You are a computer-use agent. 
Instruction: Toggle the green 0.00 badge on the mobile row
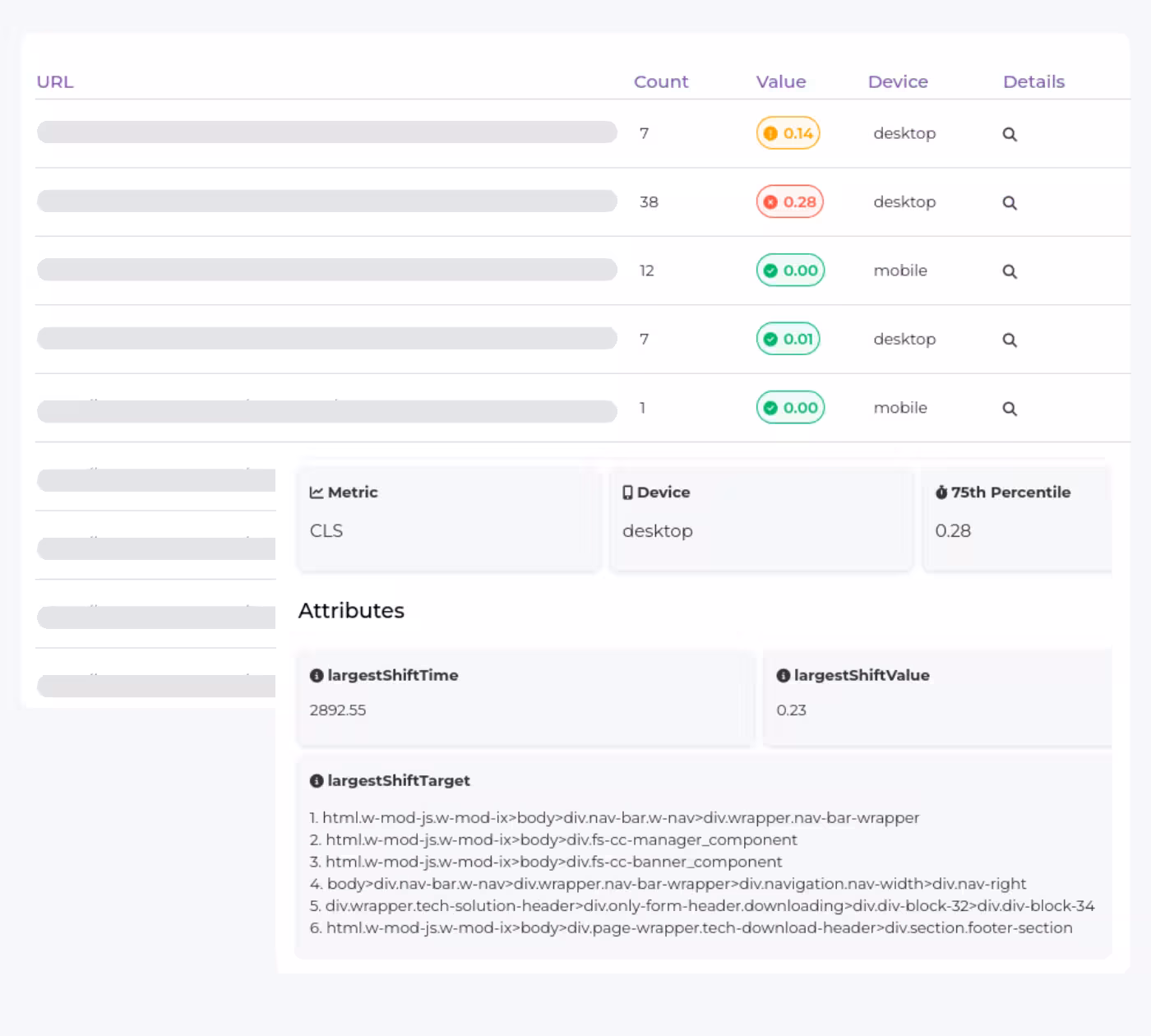click(x=790, y=270)
